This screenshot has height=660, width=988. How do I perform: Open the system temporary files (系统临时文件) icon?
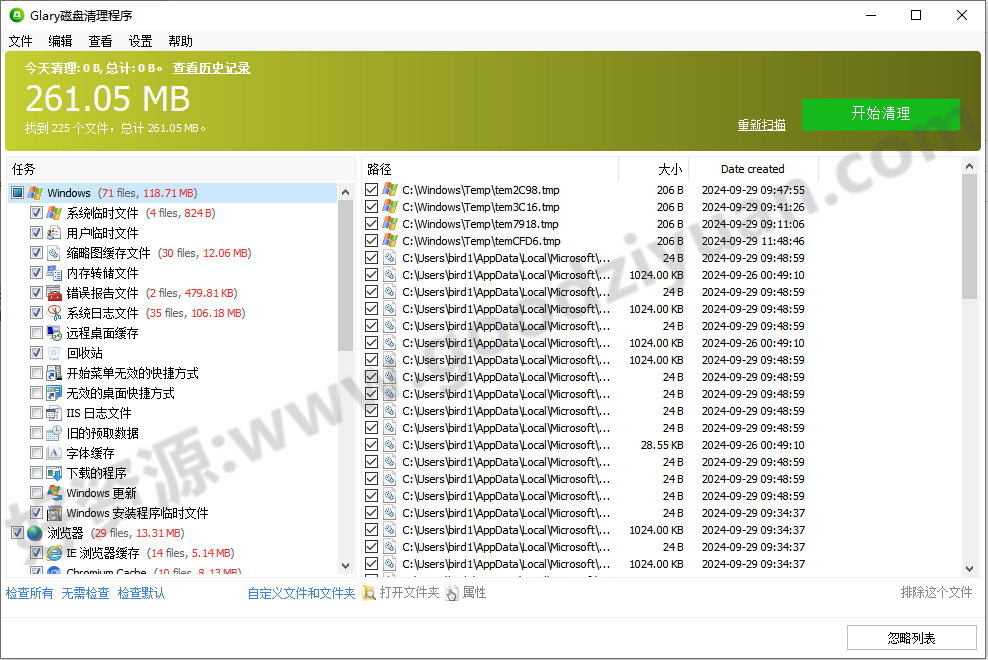coord(52,212)
